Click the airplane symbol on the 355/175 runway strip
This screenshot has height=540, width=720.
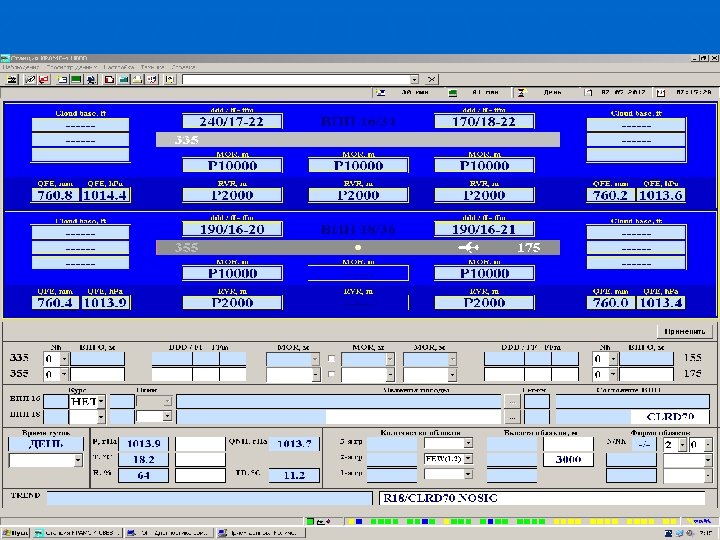pos(468,248)
